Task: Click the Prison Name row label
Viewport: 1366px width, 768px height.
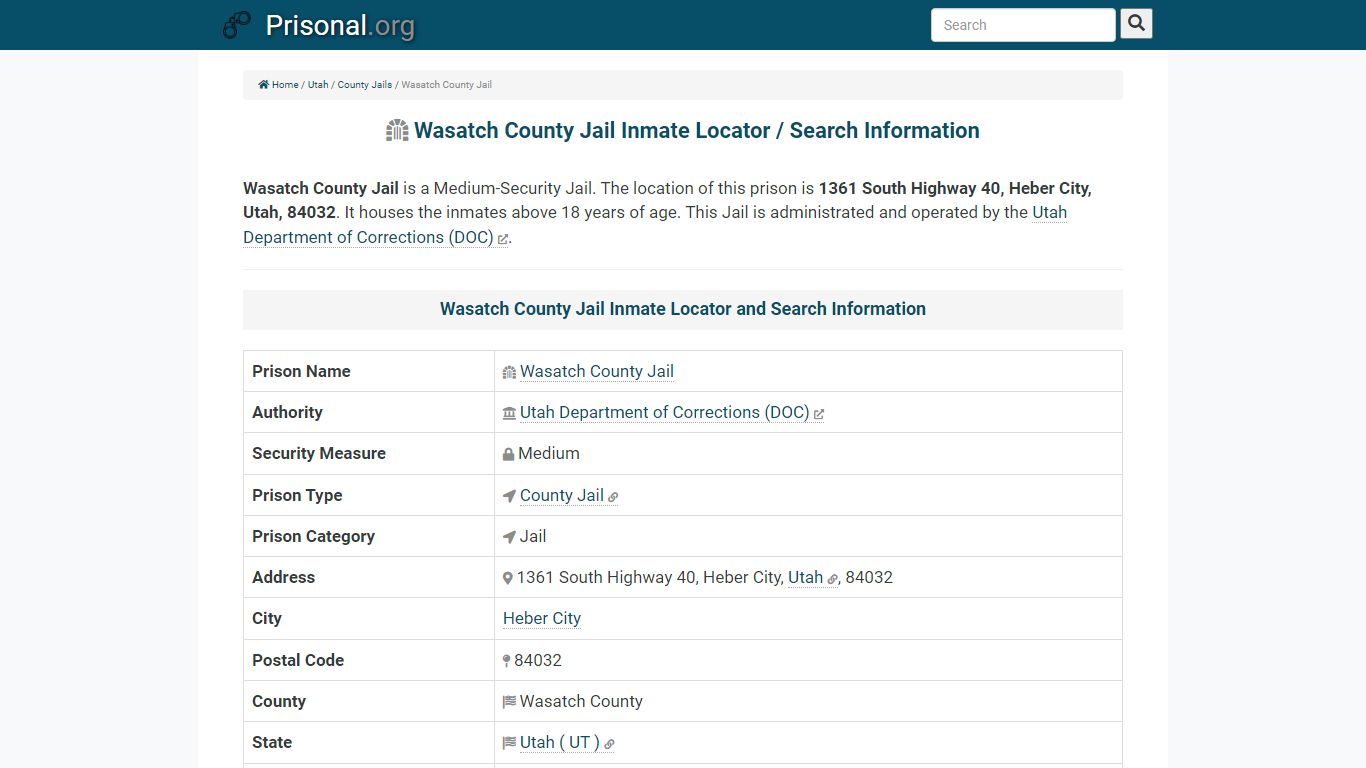Action: 301,371
